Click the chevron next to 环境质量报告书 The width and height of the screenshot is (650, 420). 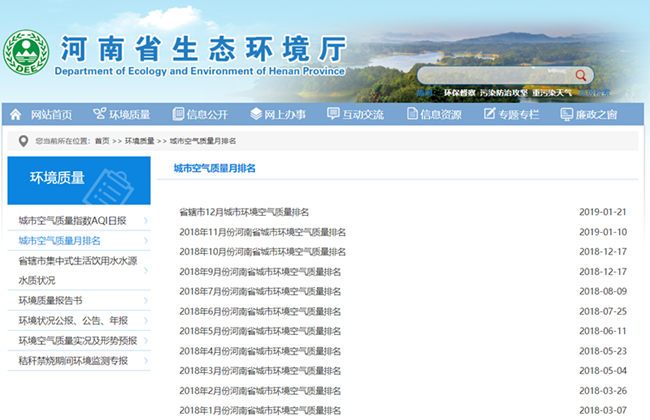click(x=146, y=301)
